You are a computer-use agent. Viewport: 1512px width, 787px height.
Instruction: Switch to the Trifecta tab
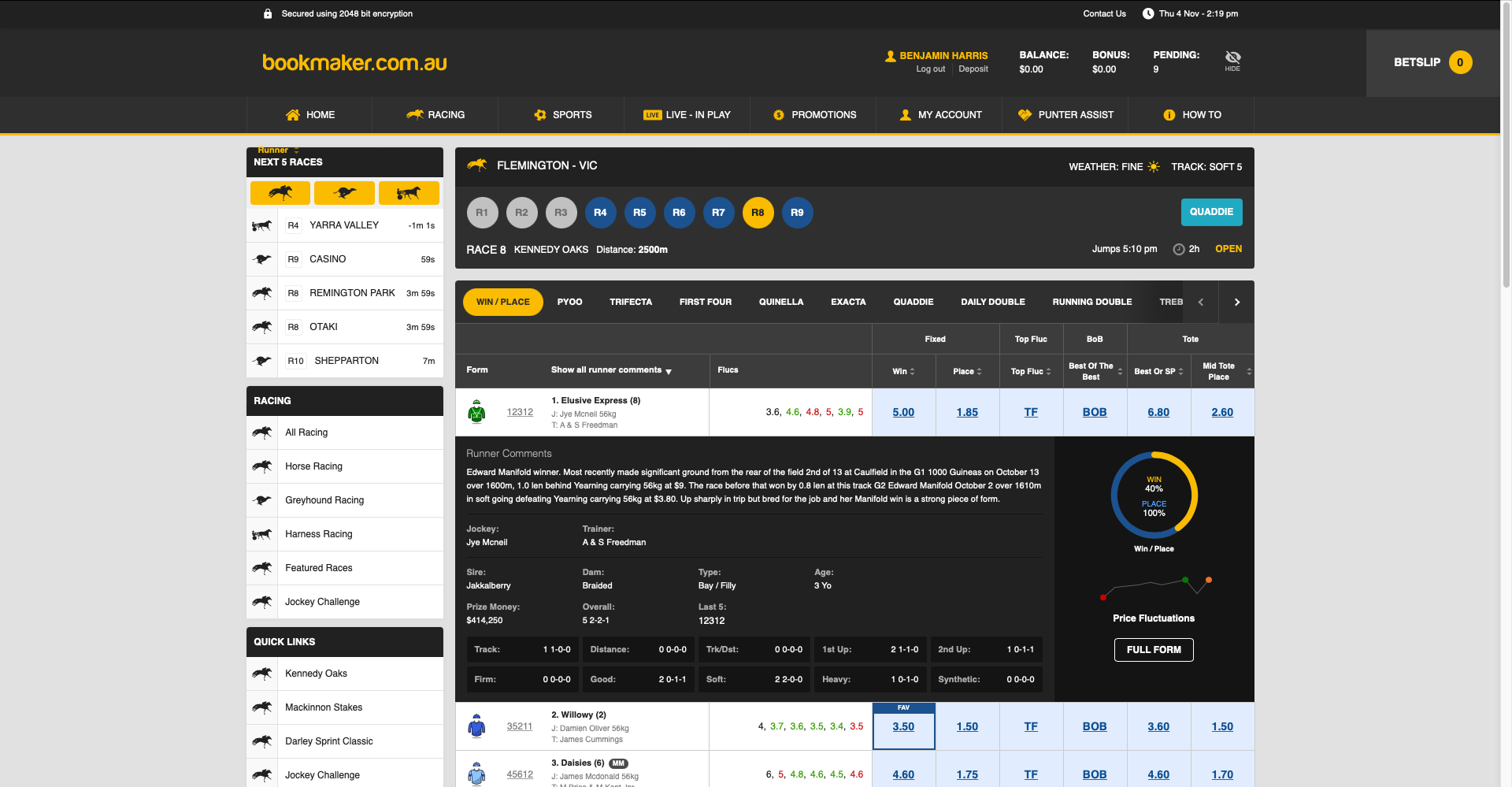631,302
